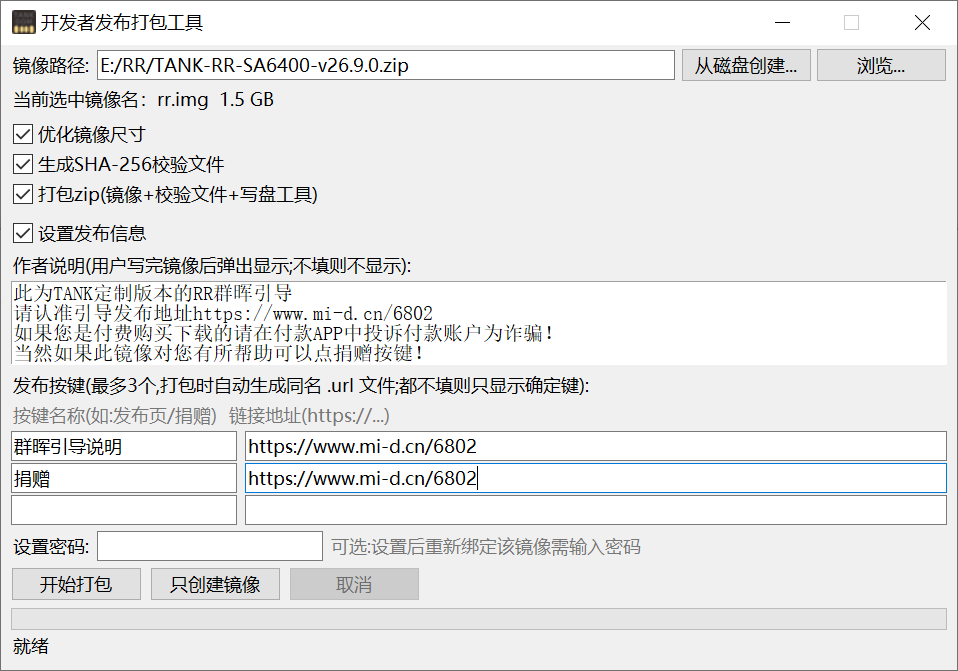Click the 当前选中镜像名: rr.img 1.5 GB text

click(144, 99)
